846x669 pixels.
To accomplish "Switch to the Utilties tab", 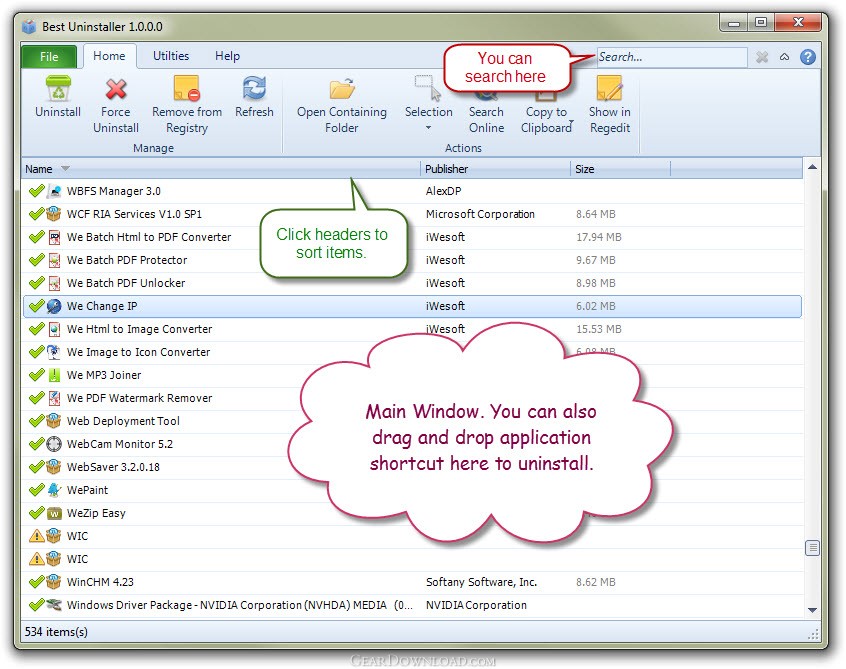I will [171, 56].
